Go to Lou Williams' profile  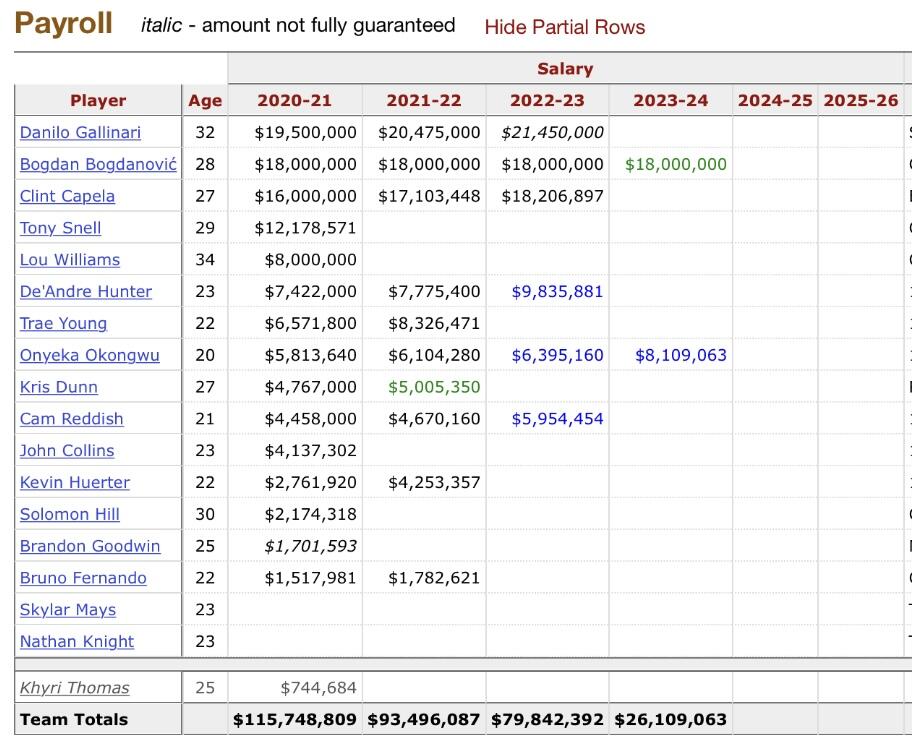click(70, 260)
